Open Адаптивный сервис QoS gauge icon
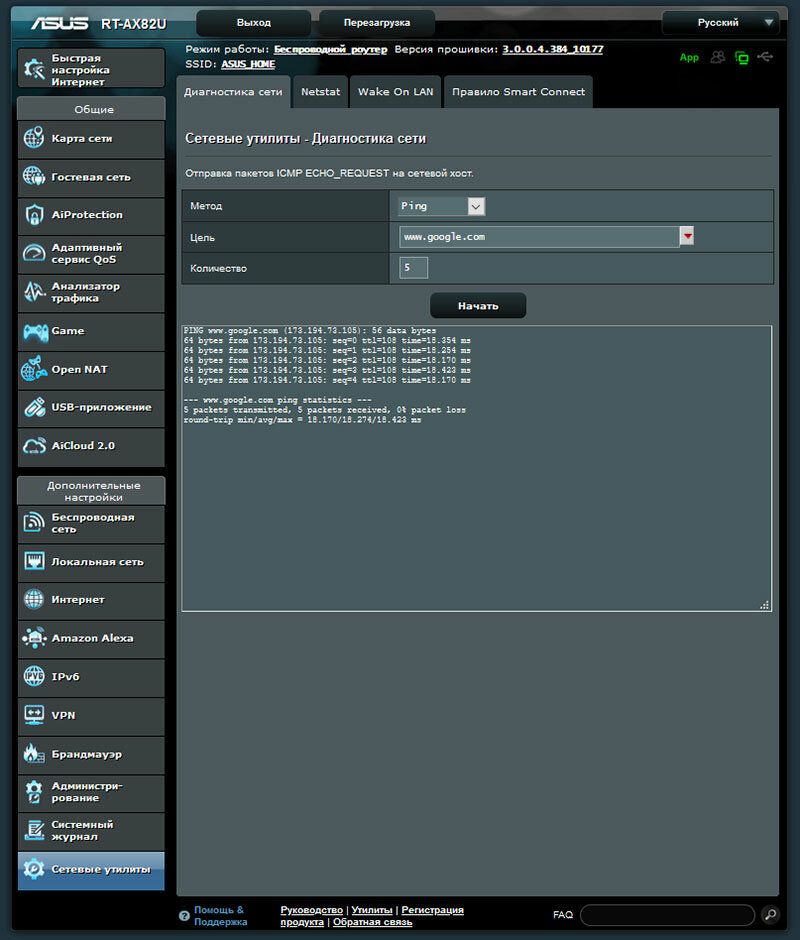 click(x=34, y=253)
